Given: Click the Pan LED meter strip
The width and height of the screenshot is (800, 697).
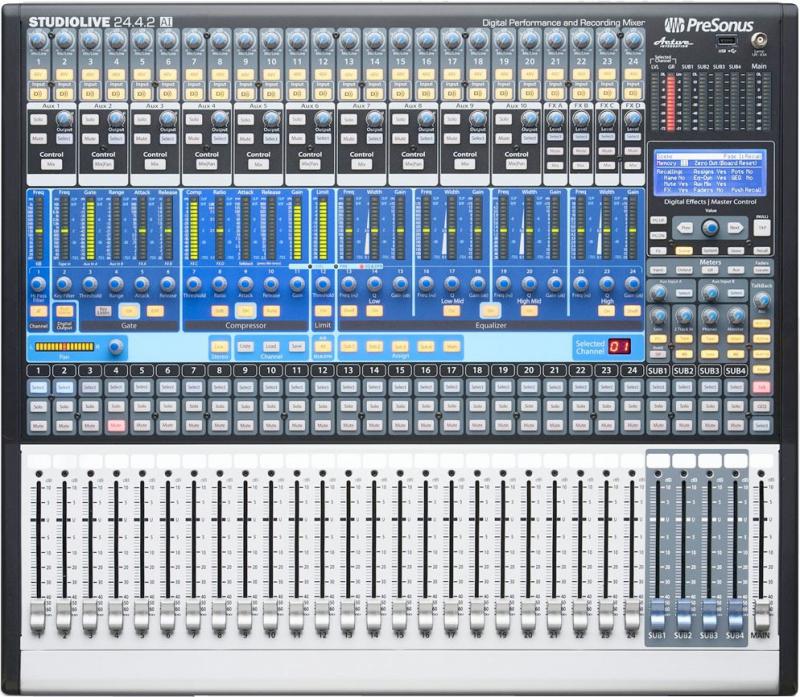Looking at the screenshot, I should pyautogui.click(x=65, y=347).
